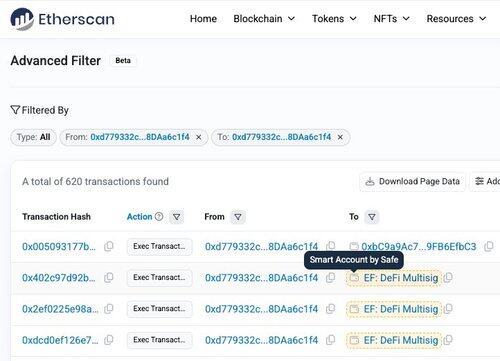This screenshot has width=500, height=361.
Task: Click the Etherscan logo icon
Action: point(22,19)
